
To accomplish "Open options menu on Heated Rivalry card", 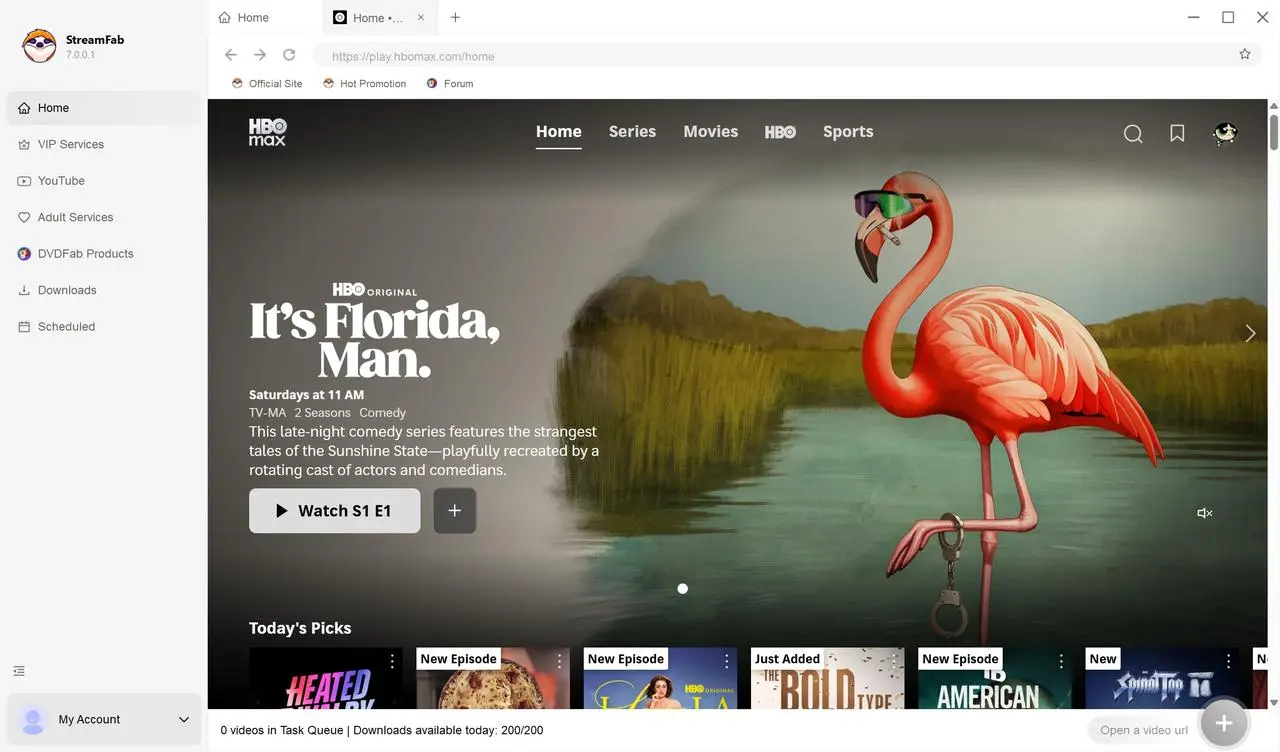I will [392, 662].
